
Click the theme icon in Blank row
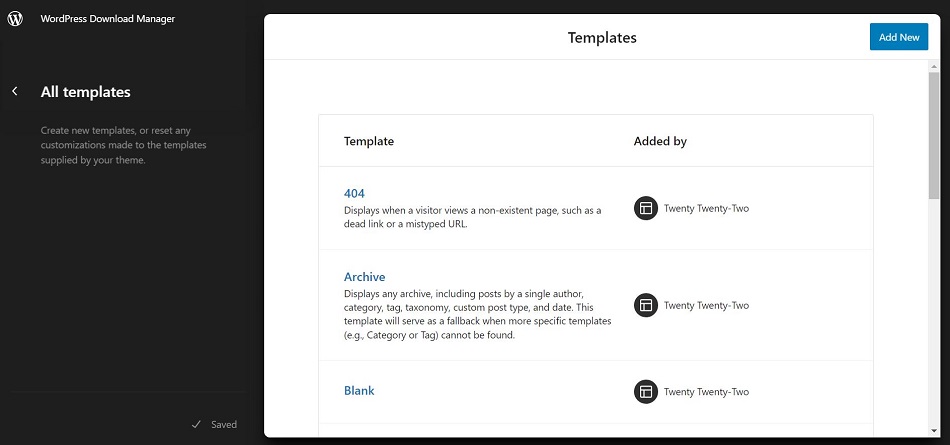(x=646, y=392)
